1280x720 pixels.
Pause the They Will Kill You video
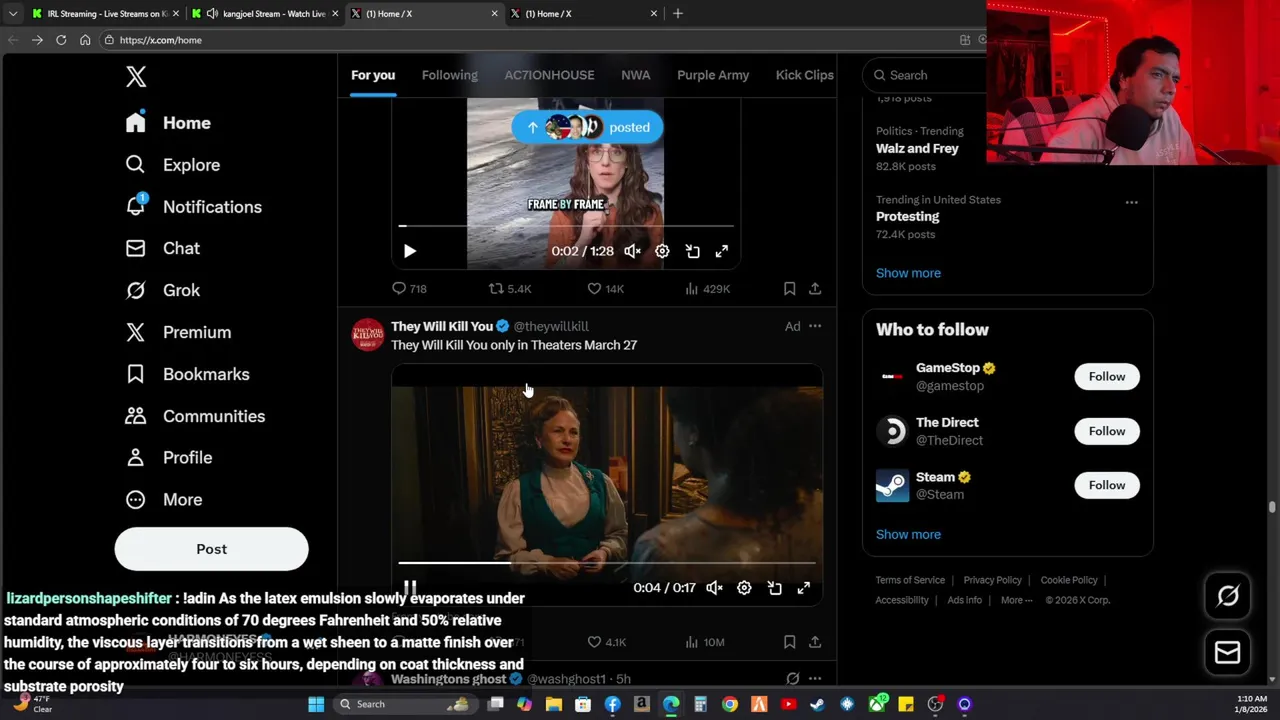[x=410, y=588]
